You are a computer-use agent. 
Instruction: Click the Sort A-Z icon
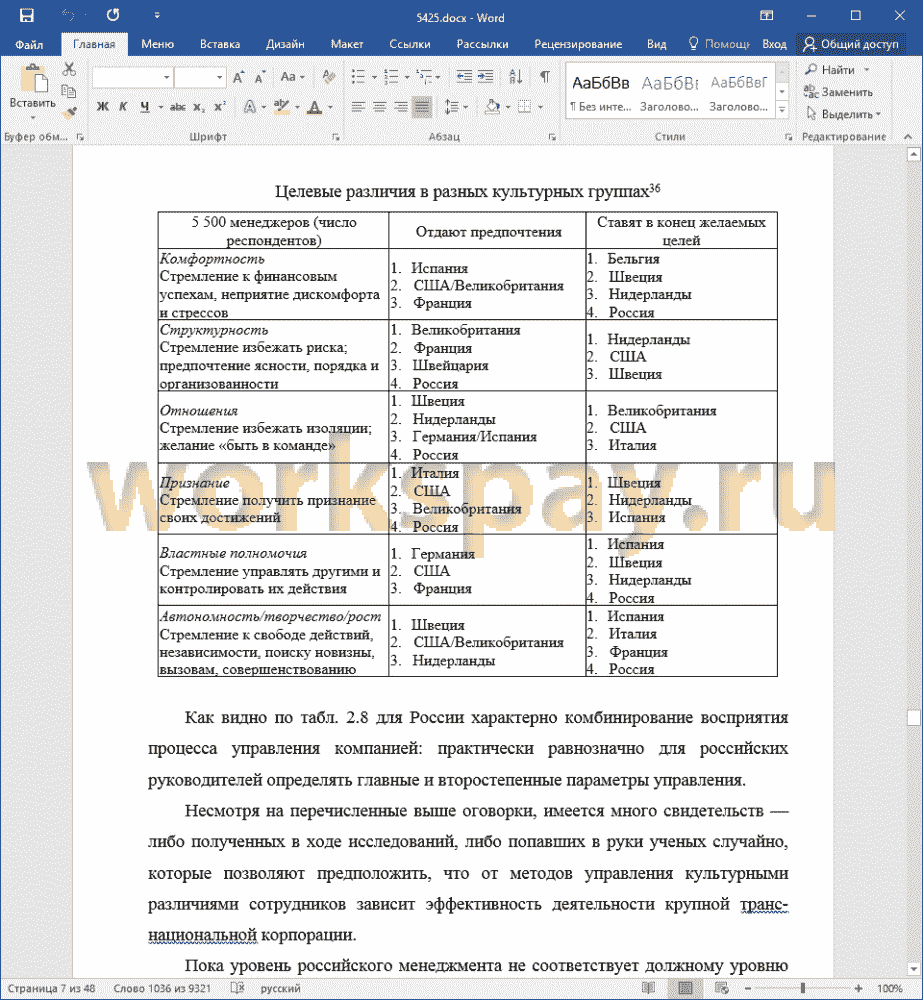coord(515,77)
